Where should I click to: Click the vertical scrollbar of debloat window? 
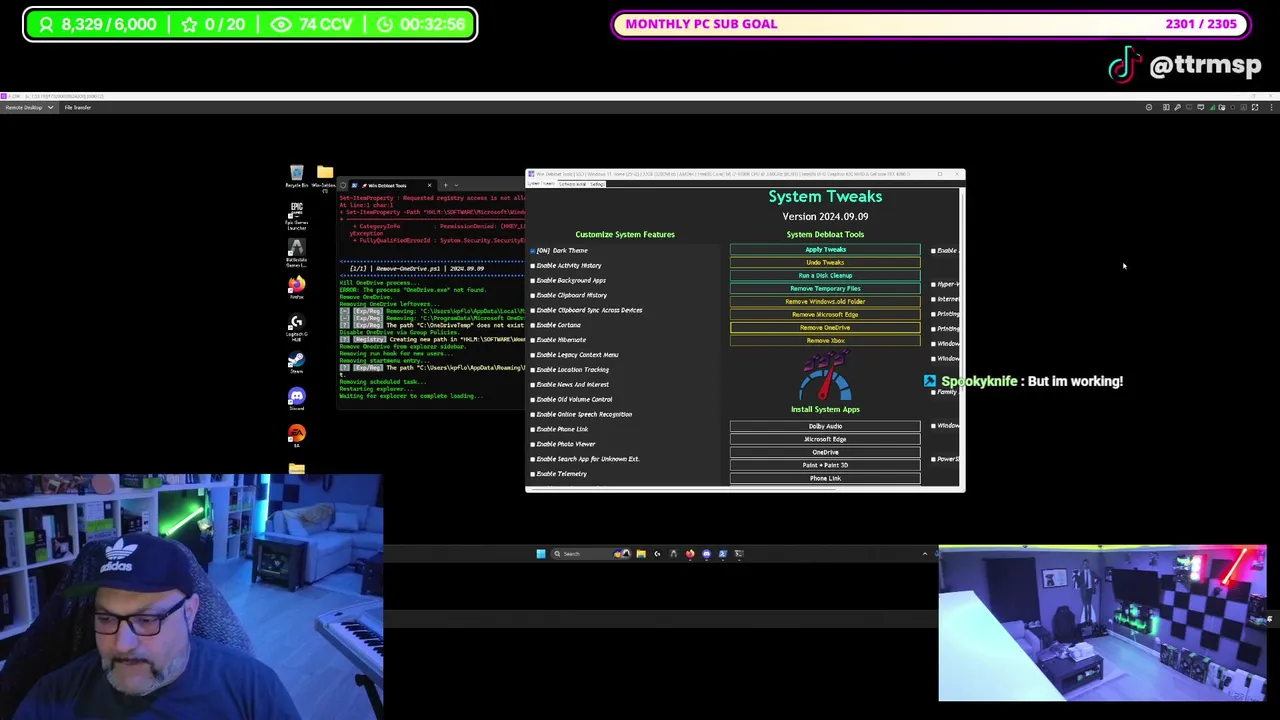point(962,337)
